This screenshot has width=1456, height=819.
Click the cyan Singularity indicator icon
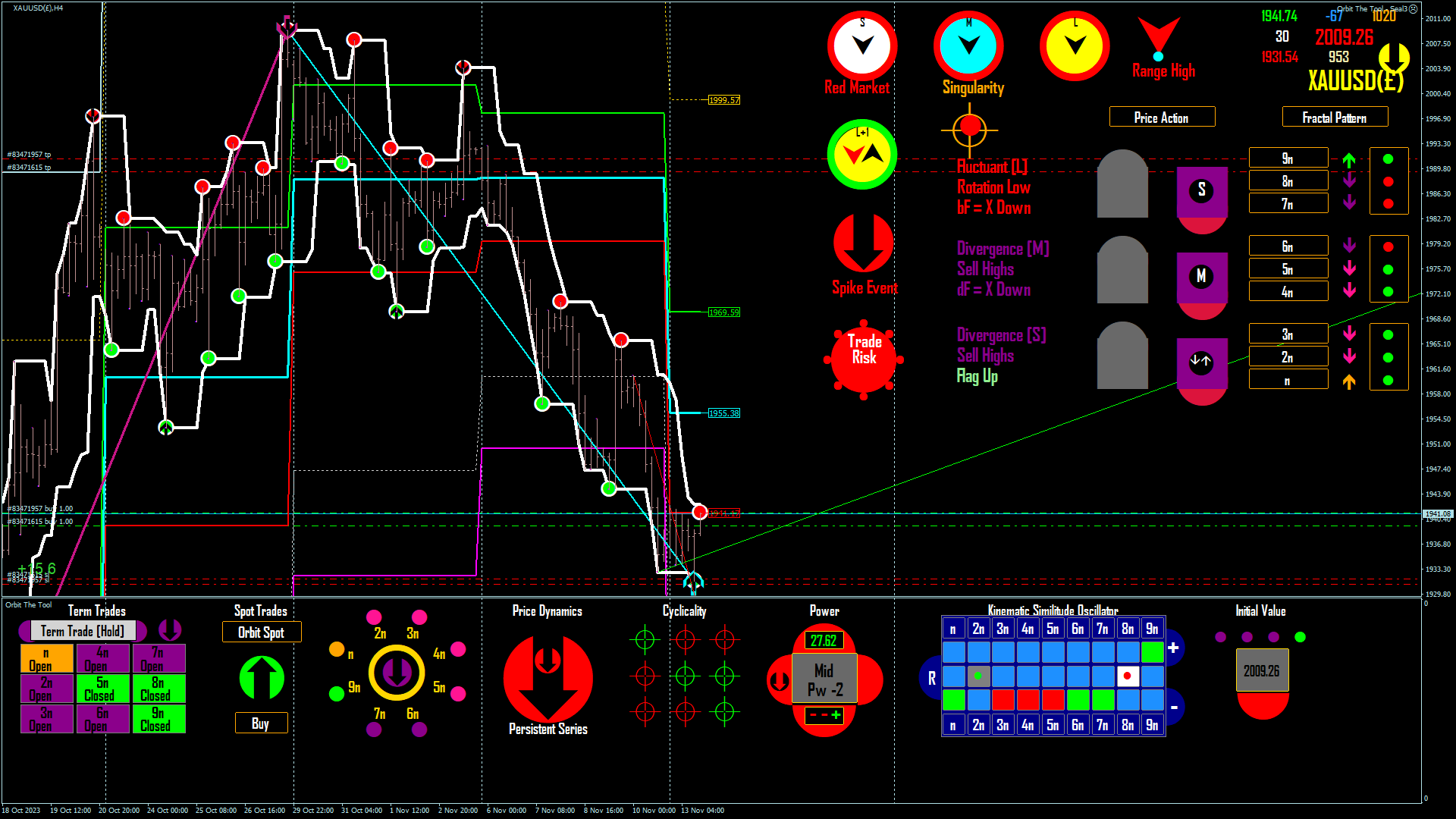coord(968,45)
